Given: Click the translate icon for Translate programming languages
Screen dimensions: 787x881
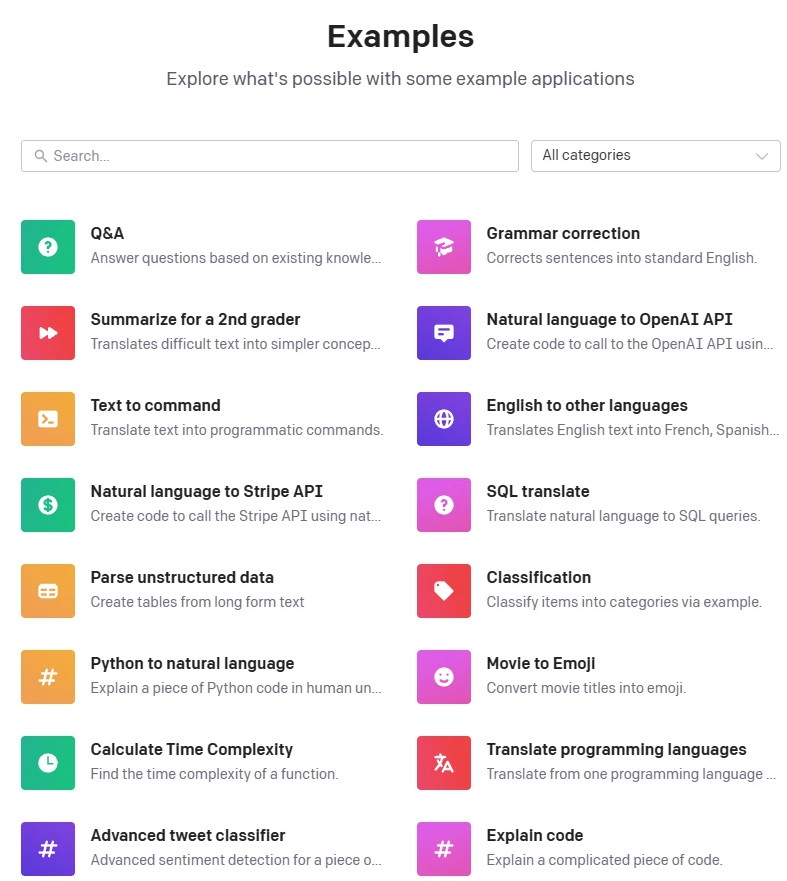Looking at the screenshot, I should 444,763.
